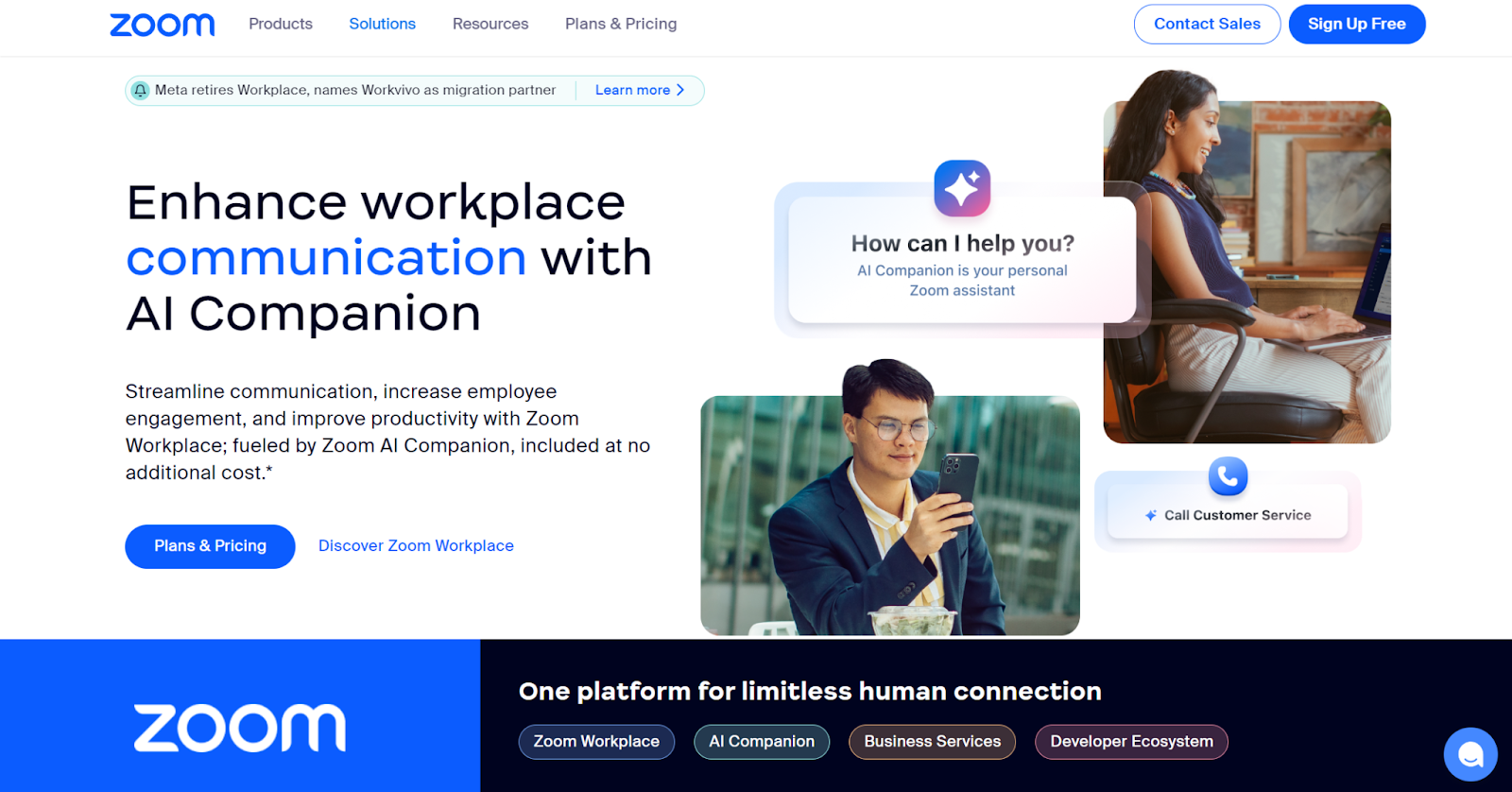The width and height of the screenshot is (1512, 792).
Task: Open the Products menu
Action: click(281, 24)
